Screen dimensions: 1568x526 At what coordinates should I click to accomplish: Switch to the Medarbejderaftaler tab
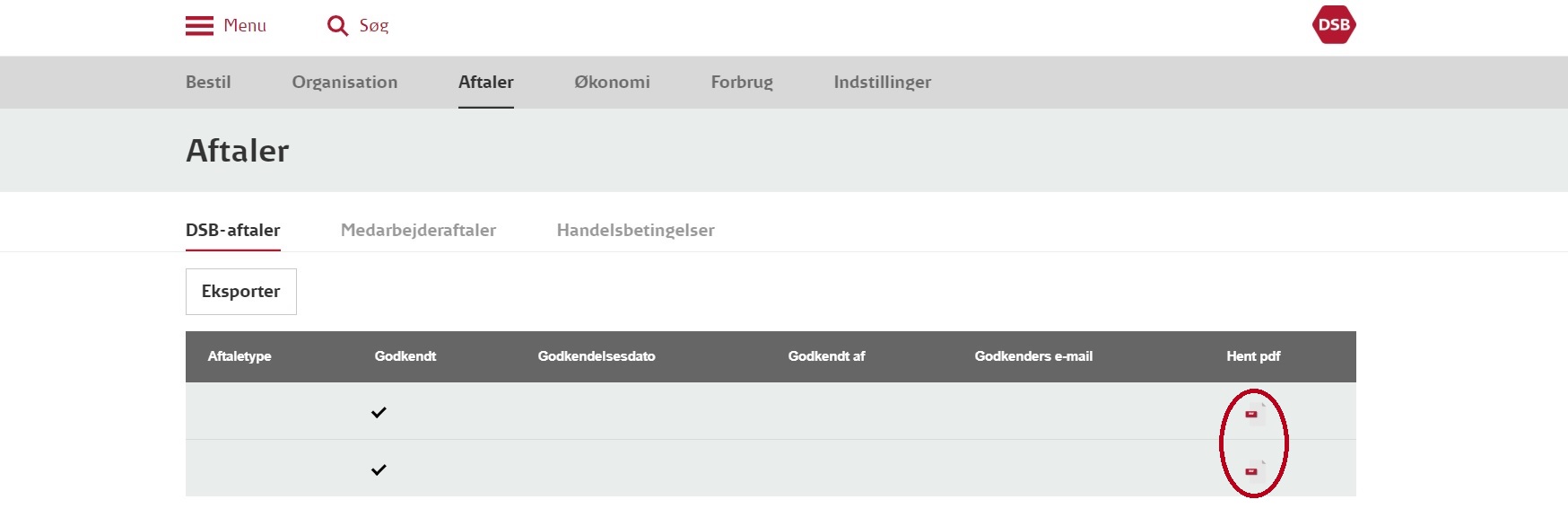click(x=418, y=230)
